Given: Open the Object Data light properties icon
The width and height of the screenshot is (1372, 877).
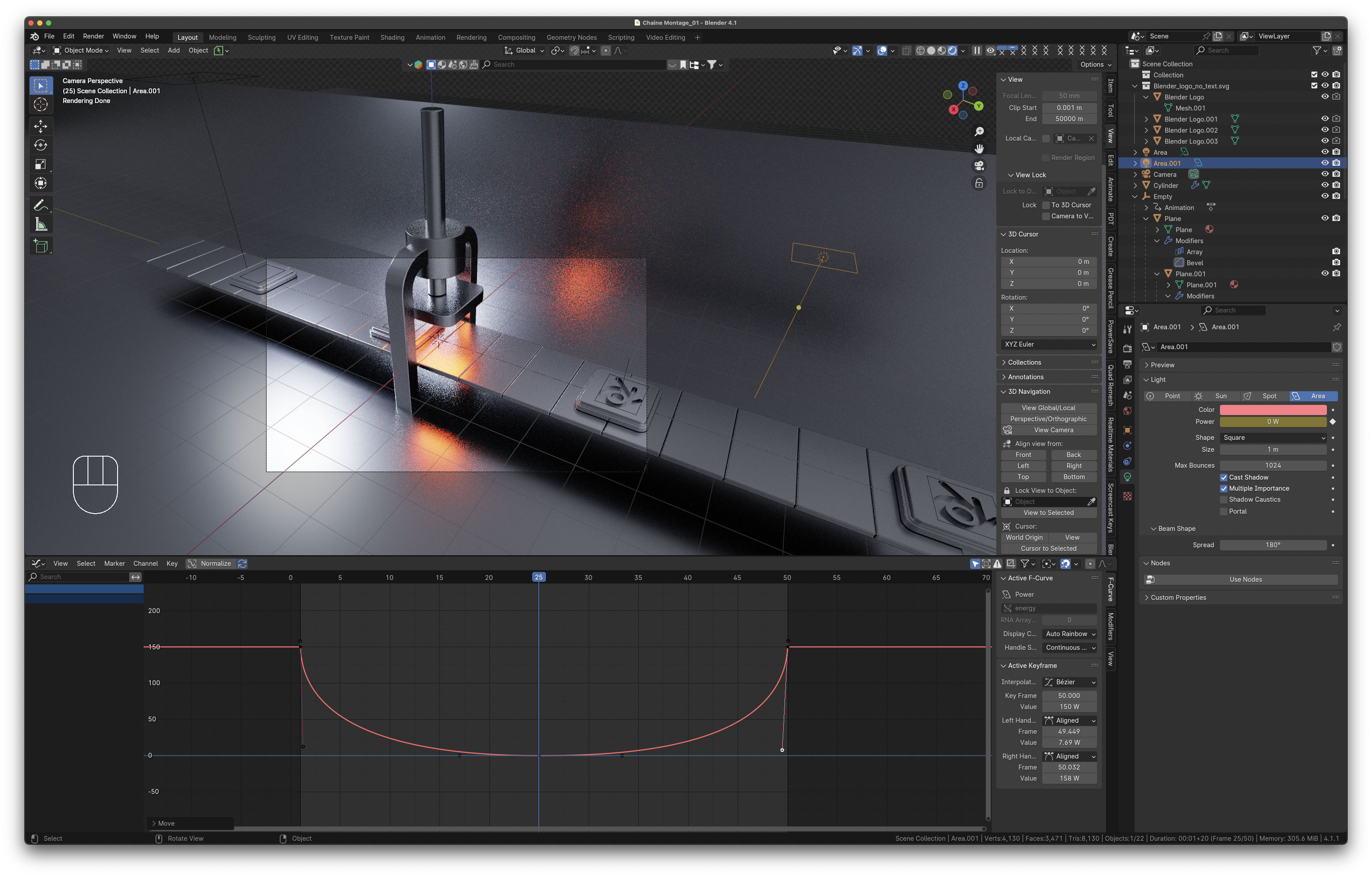Looking at the screenshot, I should [x=1127, y=477].
